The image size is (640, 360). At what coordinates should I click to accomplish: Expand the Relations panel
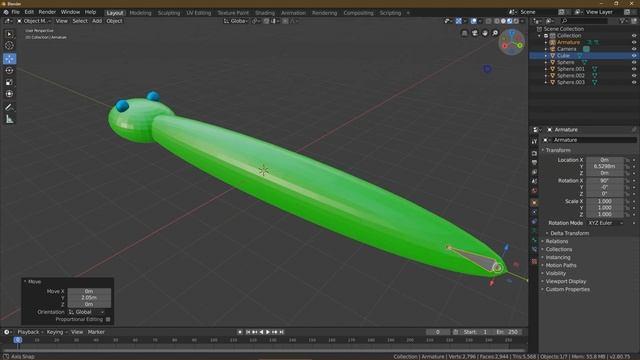point(557,241)
